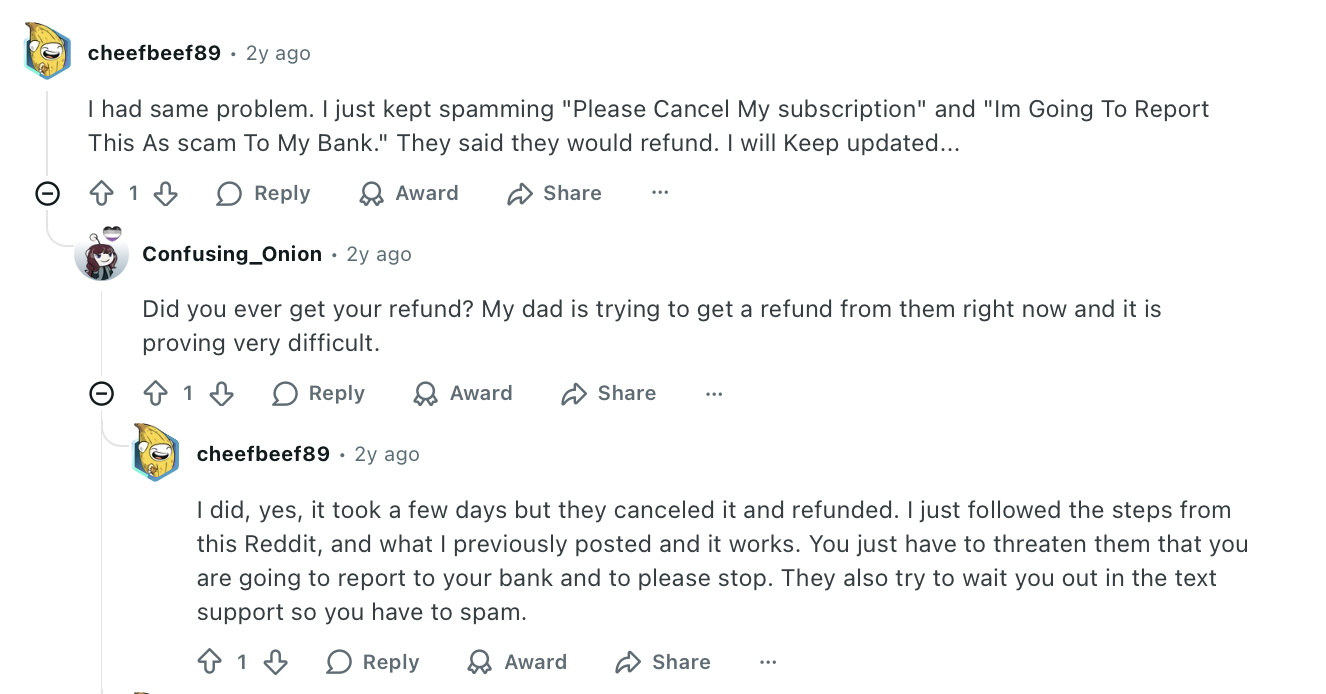Downvote cheefbeef89's refund confirmation reply
Image resolution: width=1326 pixels, height=694 pixels.
pyautogui.click(x=275, y=662)
